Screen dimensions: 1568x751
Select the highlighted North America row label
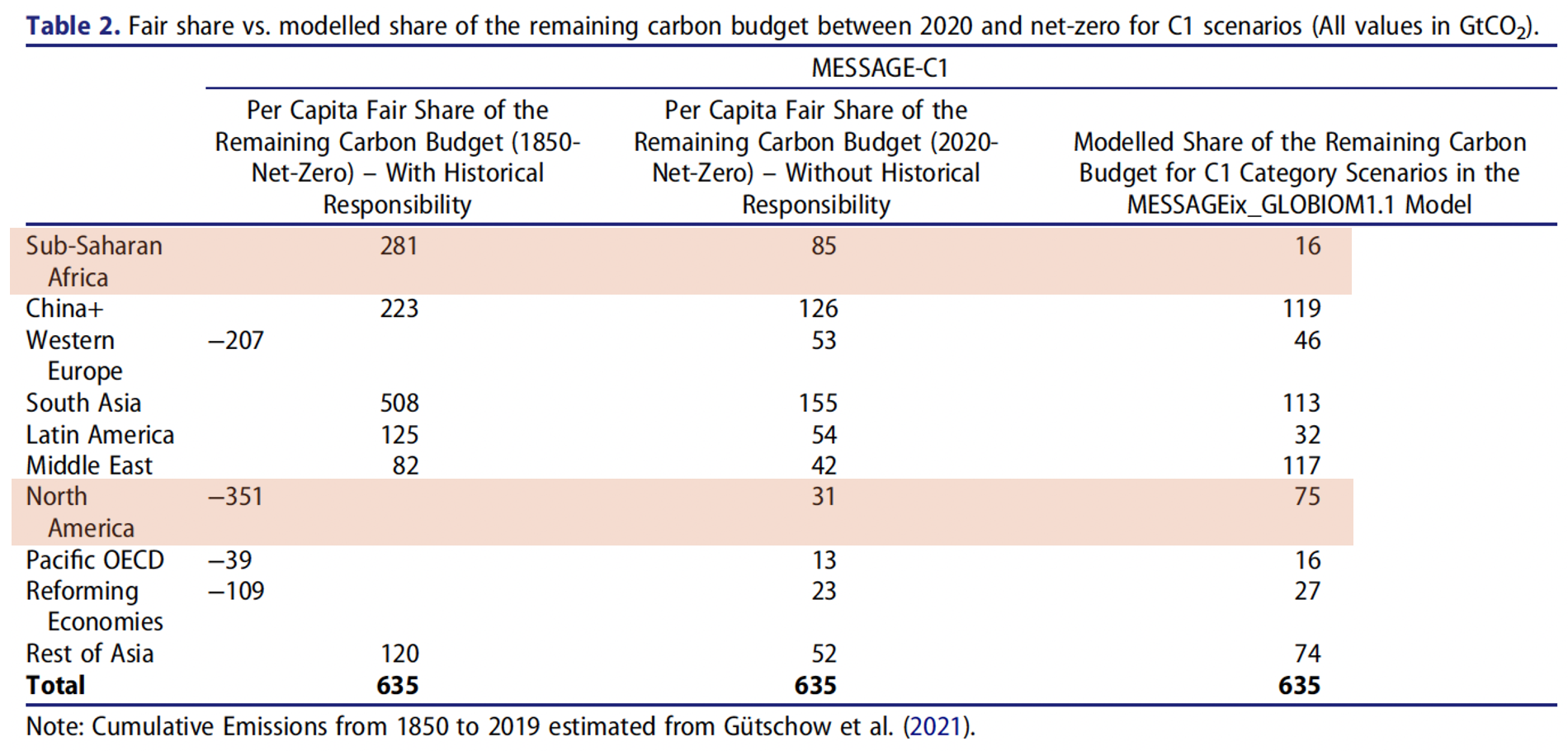click(79, 512)
